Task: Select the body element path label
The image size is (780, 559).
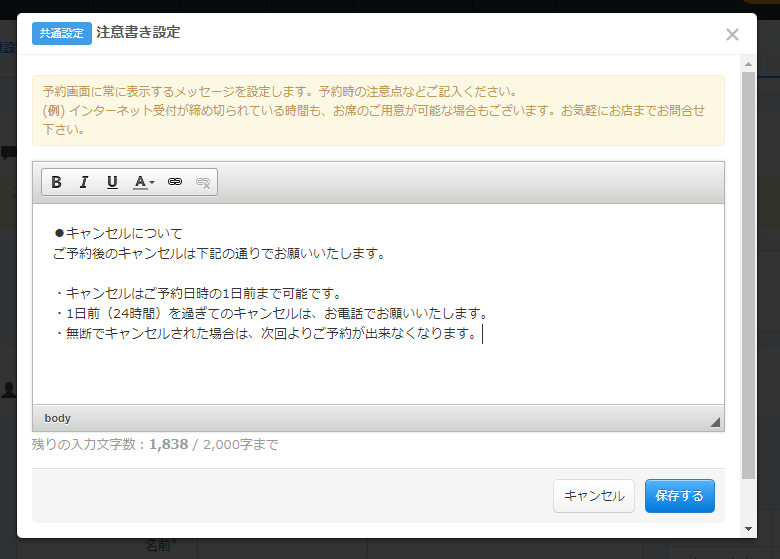Action: [58, 418]
